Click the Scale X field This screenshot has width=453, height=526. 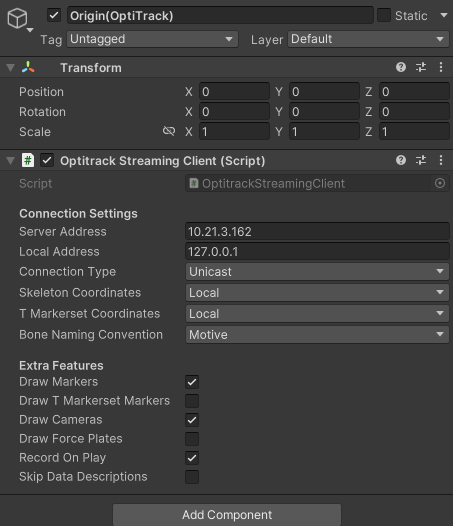point(234,132)
